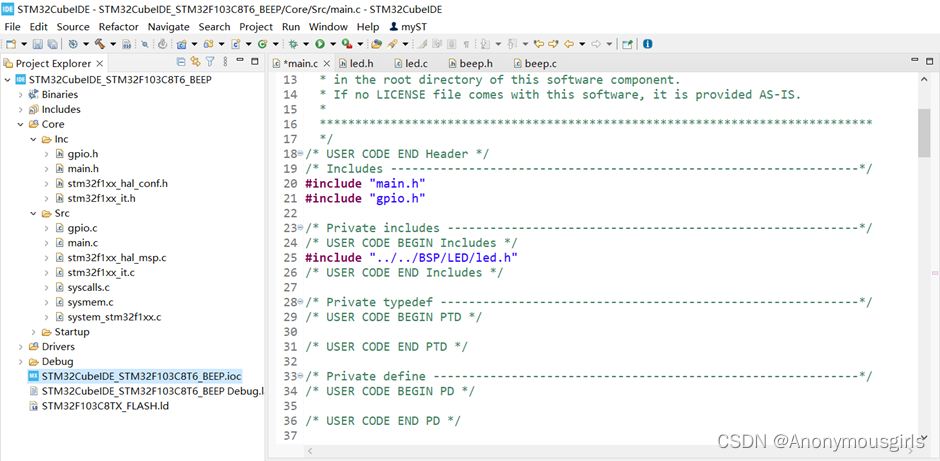Screen dimensions: 940x461
Task: Click the New file toolbar icon
Action: (11, 44)
